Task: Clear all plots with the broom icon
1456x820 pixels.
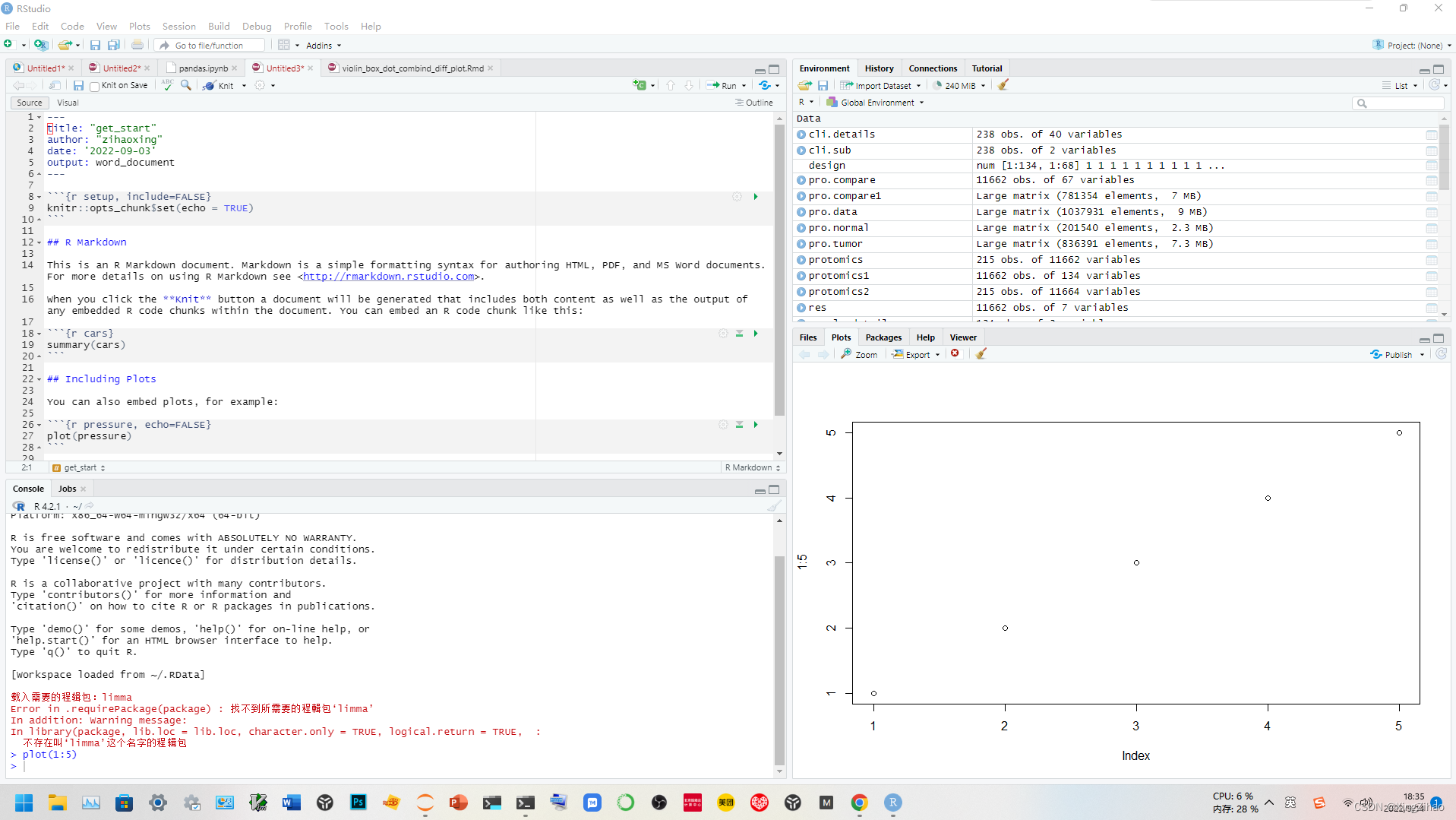Action: pos(981,353)
